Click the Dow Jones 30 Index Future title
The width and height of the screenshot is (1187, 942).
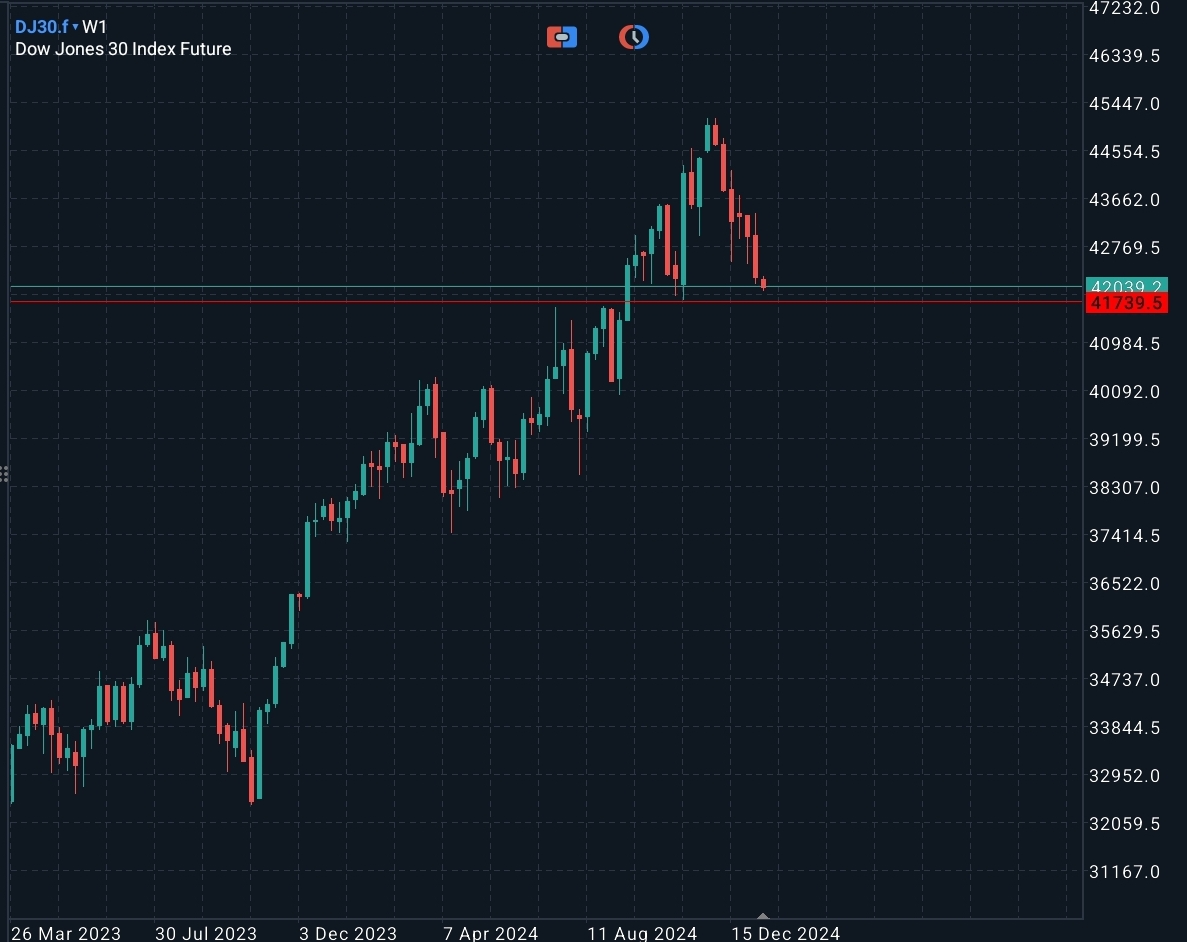(123, 48)
